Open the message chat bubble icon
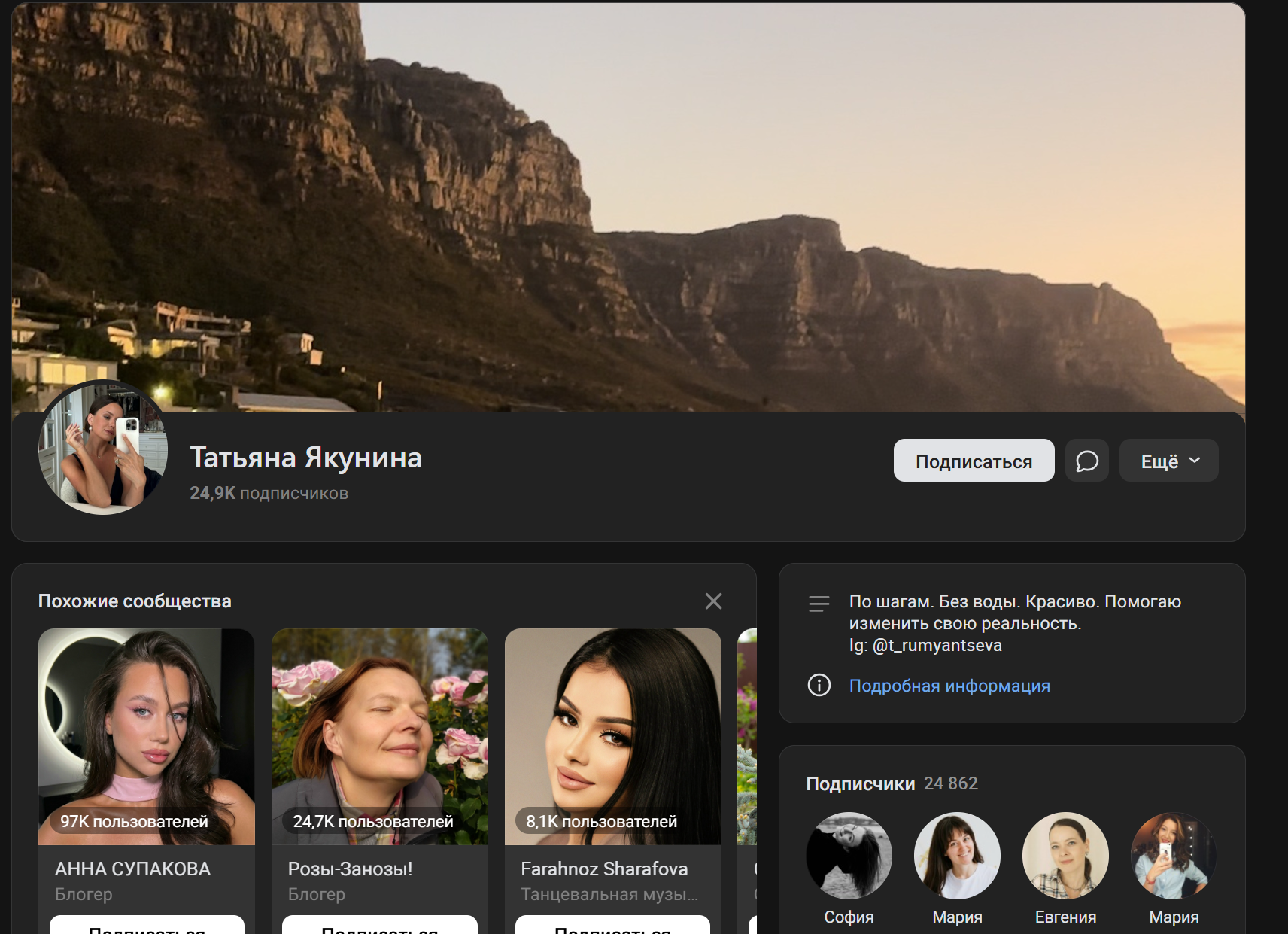The height and width of the screenshot is (934, 1288). [1086, 461]
